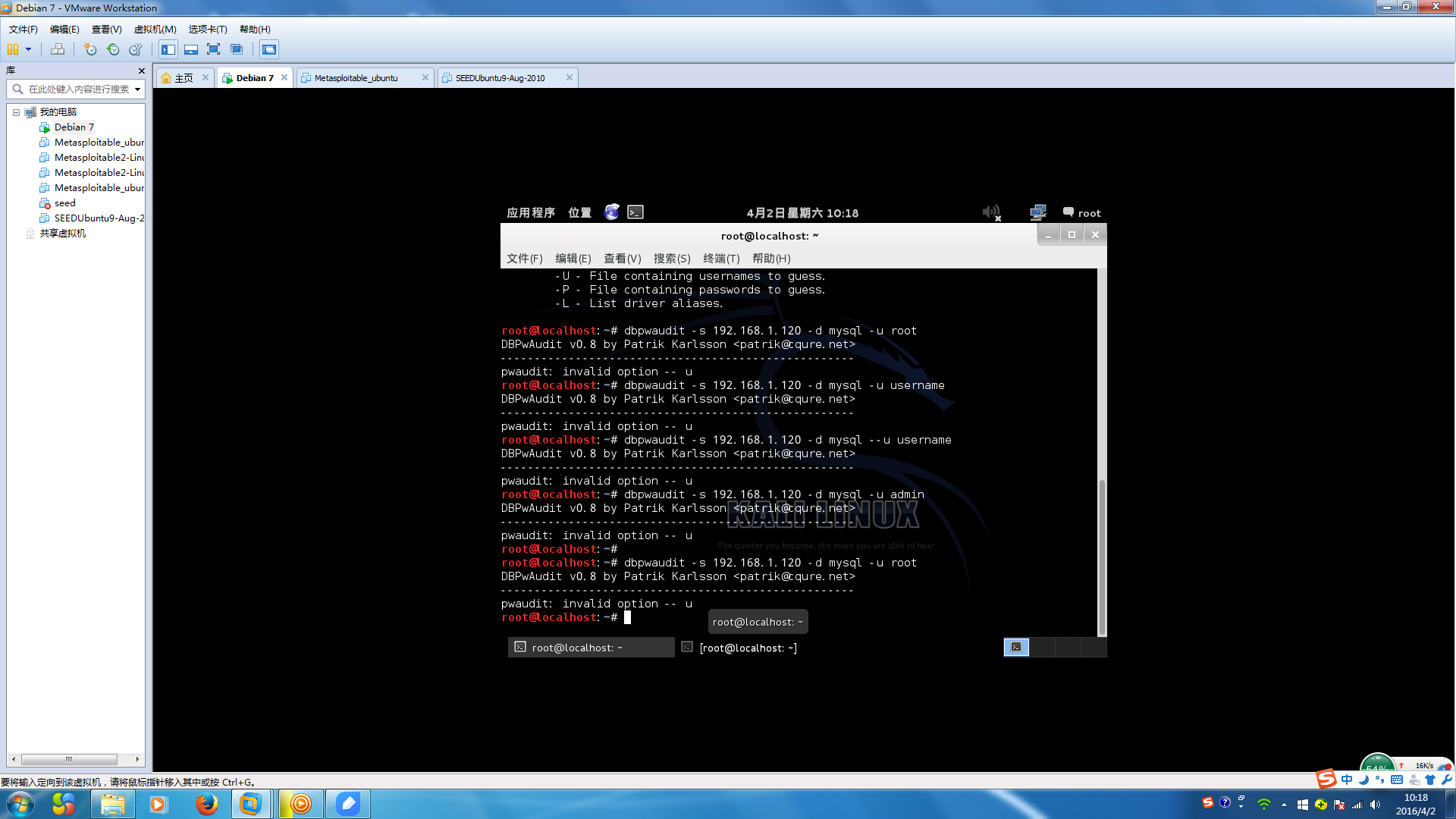This screenshot has height=819, width=1456.
Task: Revert VM to previous snapshot icon
Action: tap(113, 49)
